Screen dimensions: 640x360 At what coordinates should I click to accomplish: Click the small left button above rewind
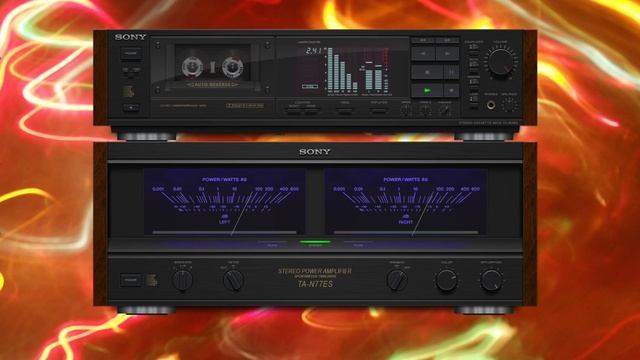coord(423,40)
